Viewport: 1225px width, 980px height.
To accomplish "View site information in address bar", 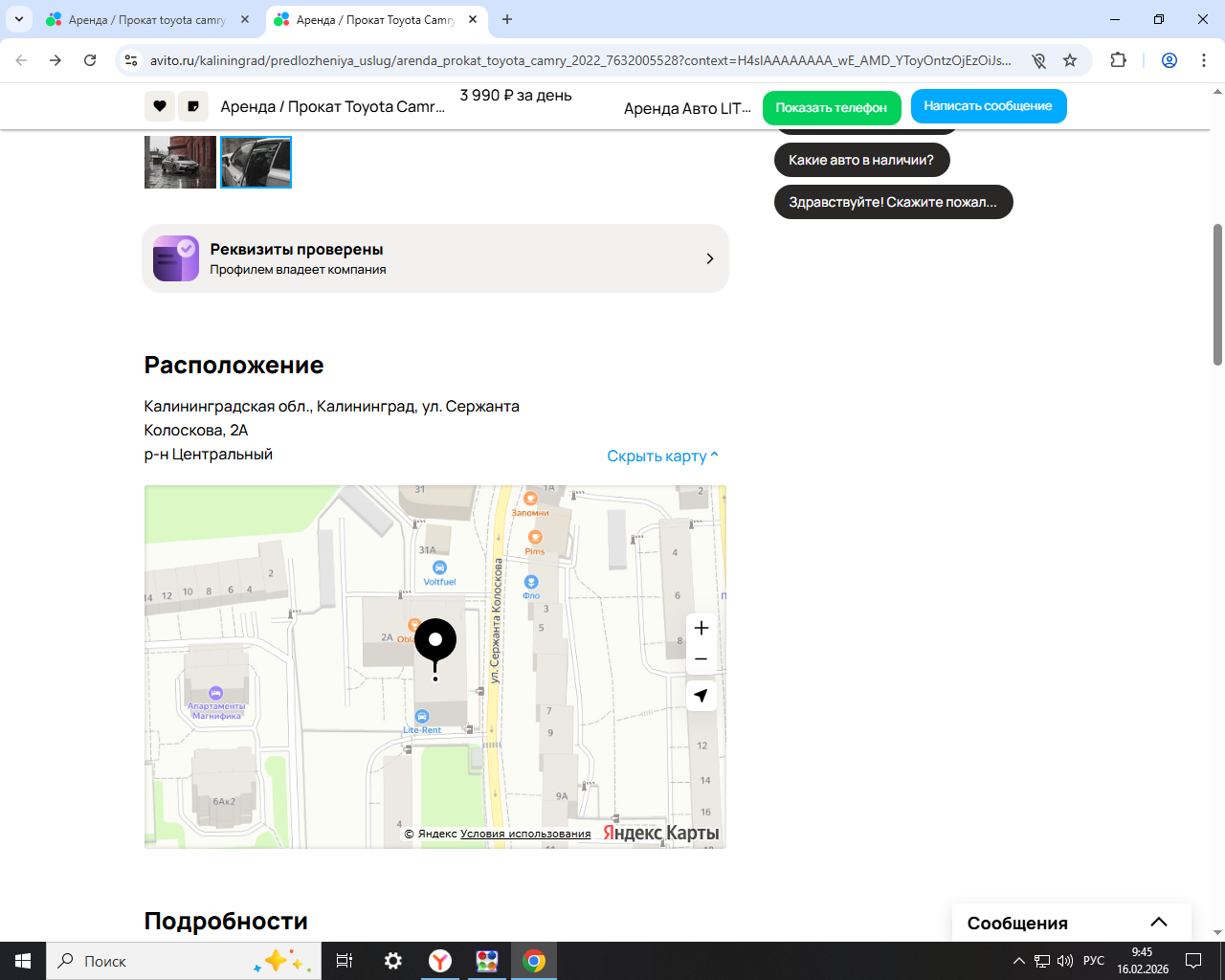I will click(x=132, y=60).
